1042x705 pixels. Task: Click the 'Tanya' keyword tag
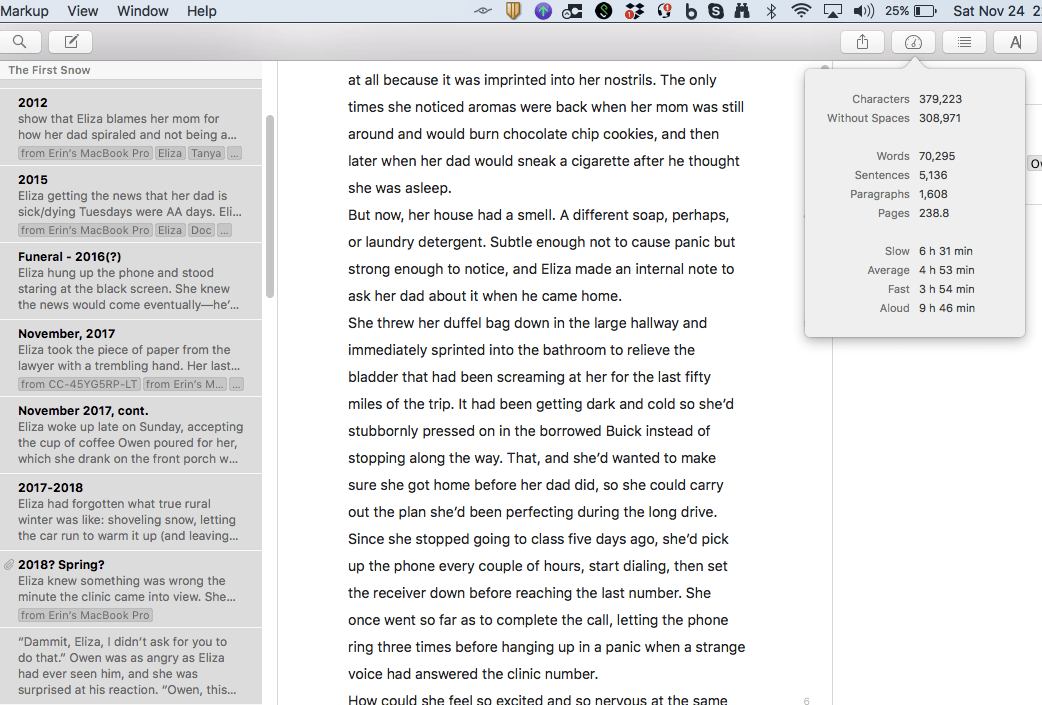click(x=206, y=154)
